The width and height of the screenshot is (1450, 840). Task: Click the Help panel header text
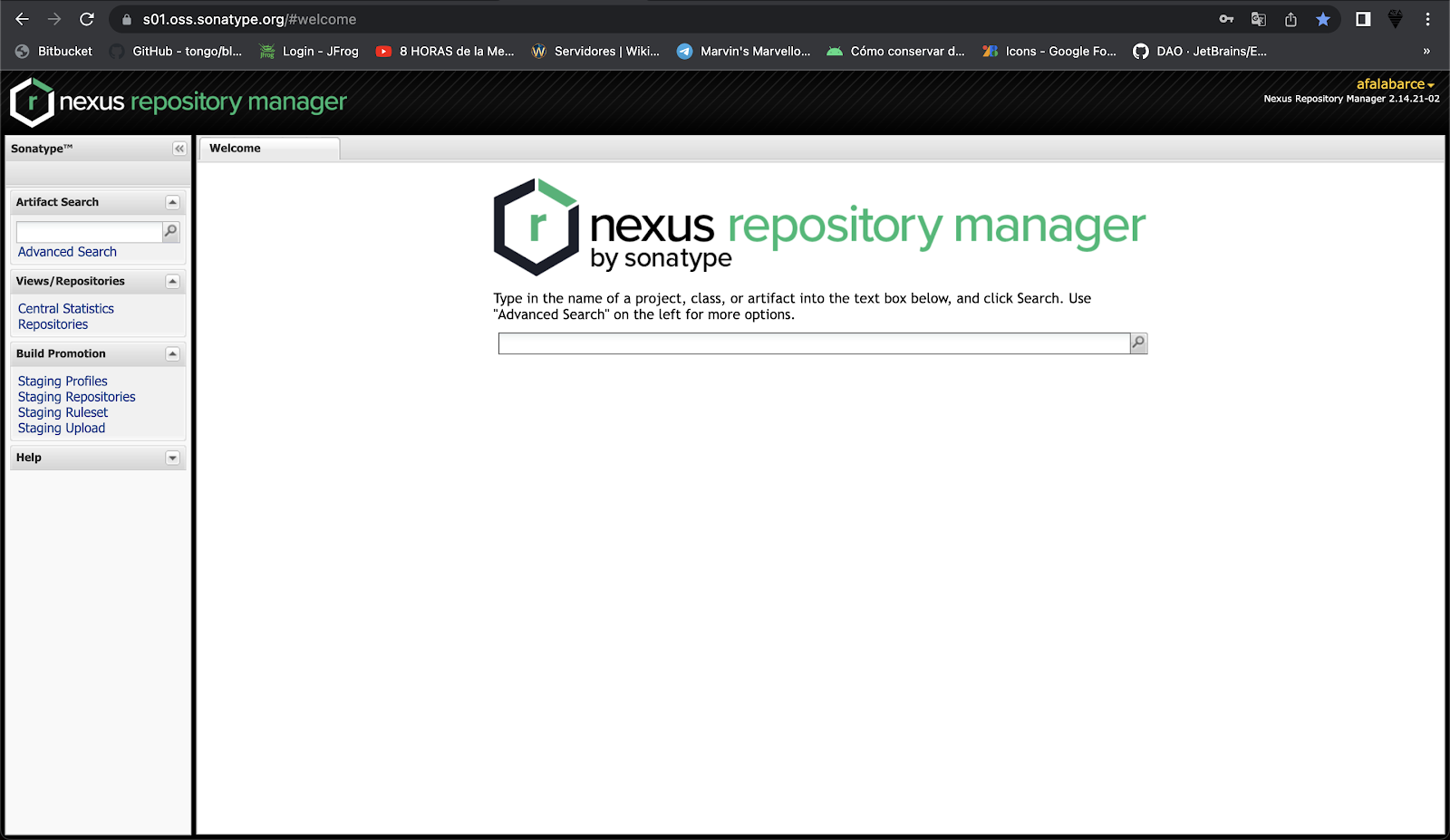(29, 458)
